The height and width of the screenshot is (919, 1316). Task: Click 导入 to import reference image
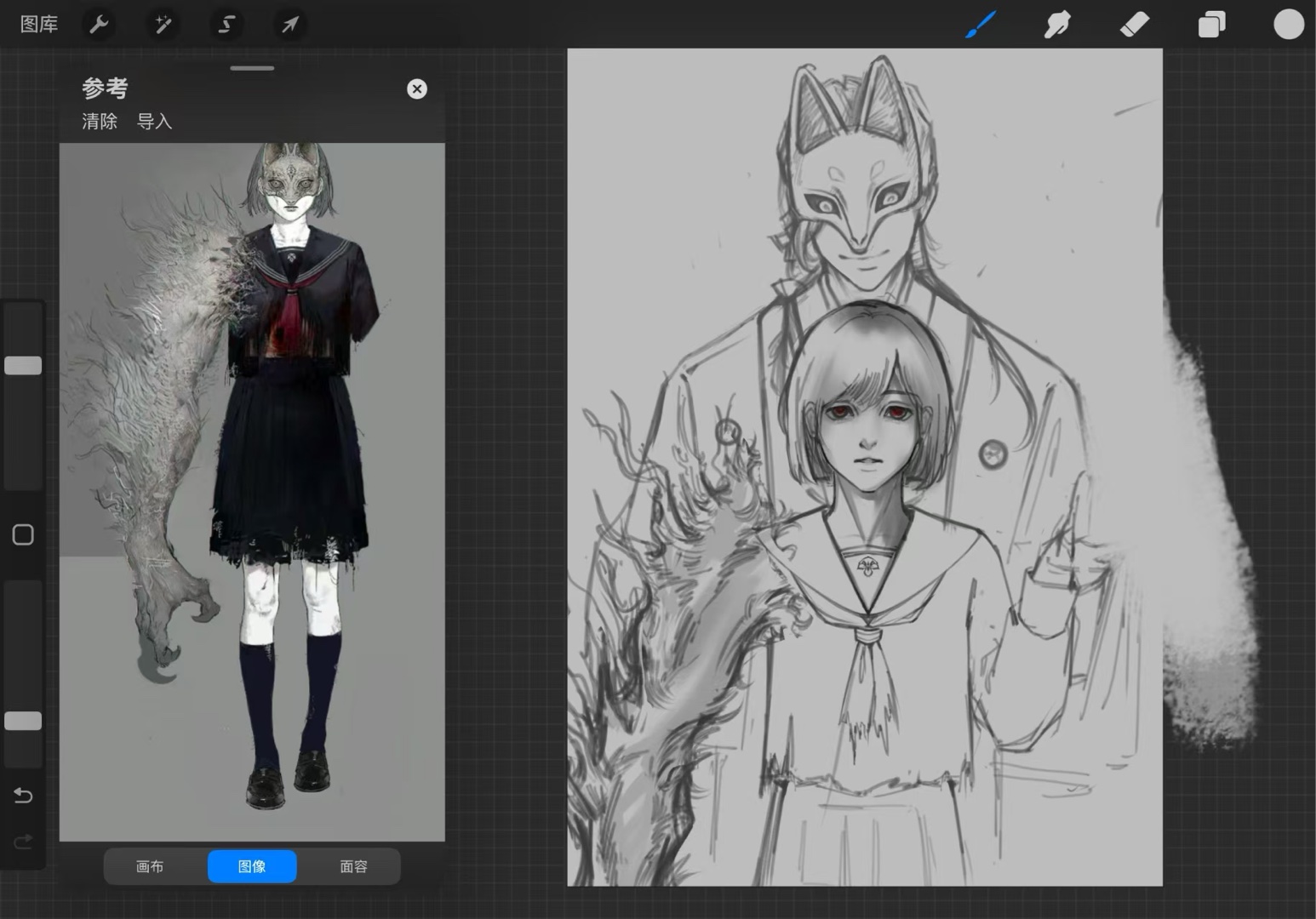(155, 122)
